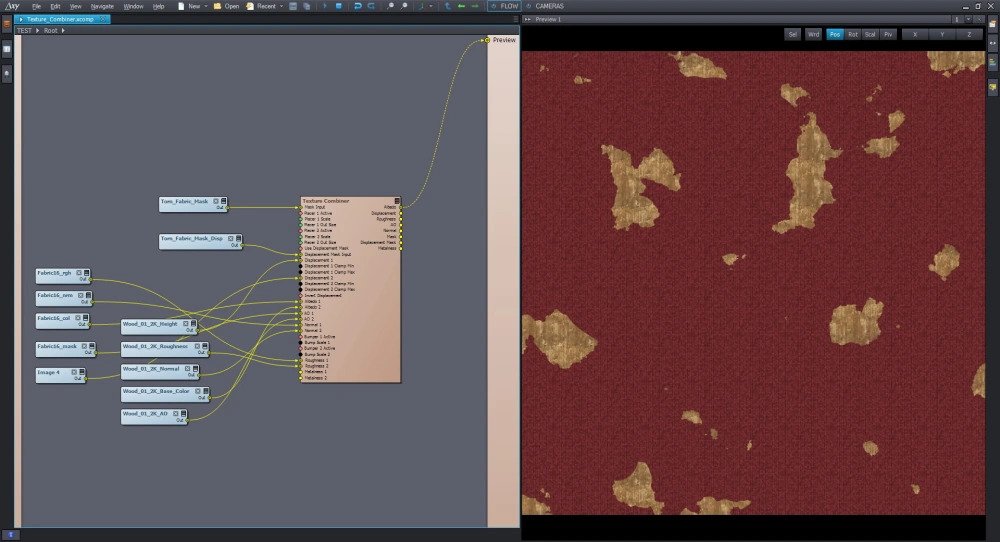Open options icon on Torn_Fabric_Mask_Disp node
The image size is (1000, 542).
[x=239, y=238]
